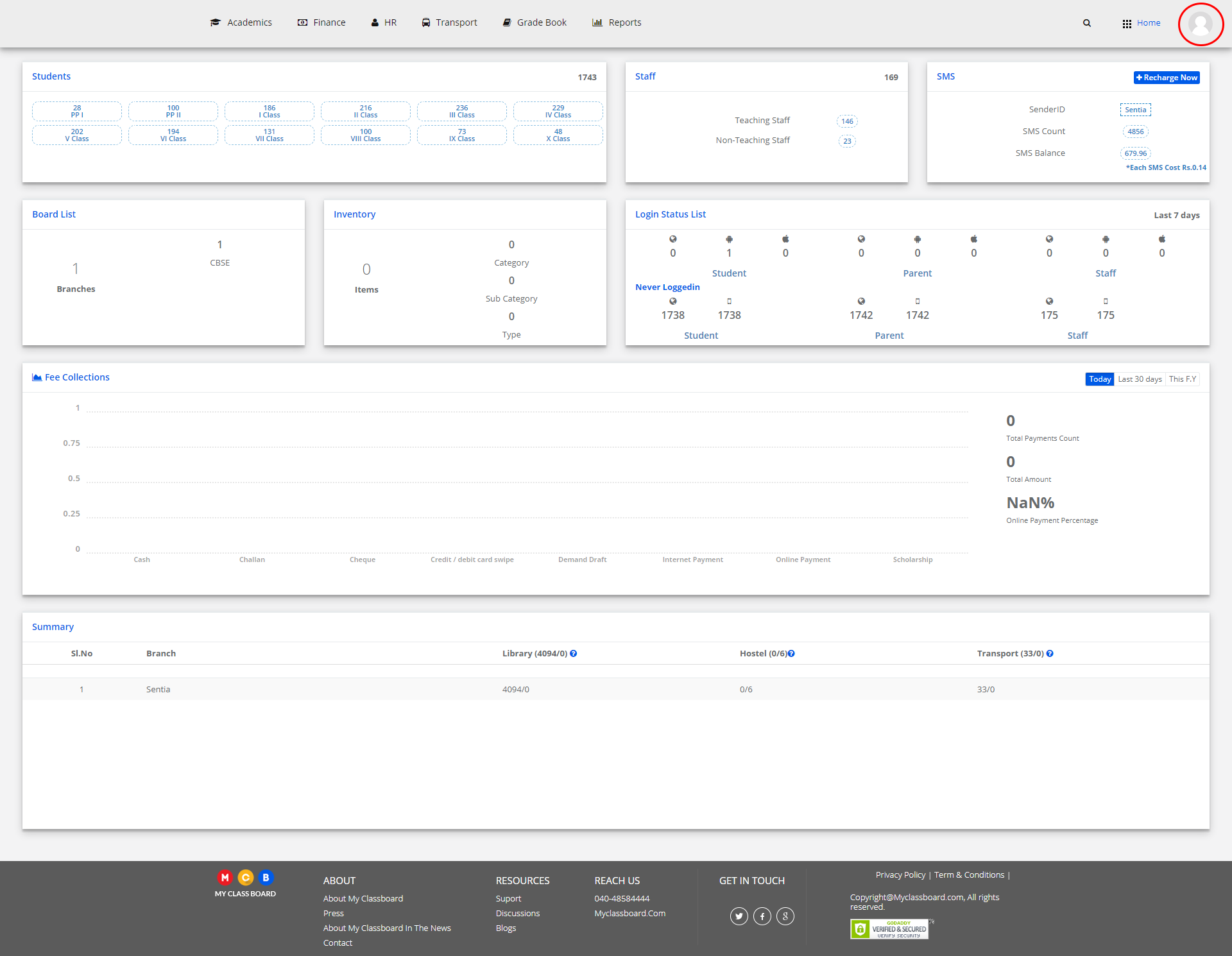
Task: Switch fee collections to Last 30 days
Action: click(x=1140, y=379)
